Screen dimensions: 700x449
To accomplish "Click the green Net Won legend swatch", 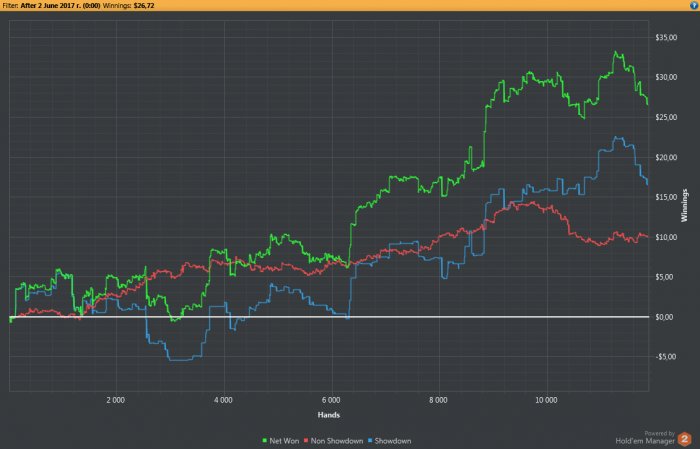I will [264, 441].
